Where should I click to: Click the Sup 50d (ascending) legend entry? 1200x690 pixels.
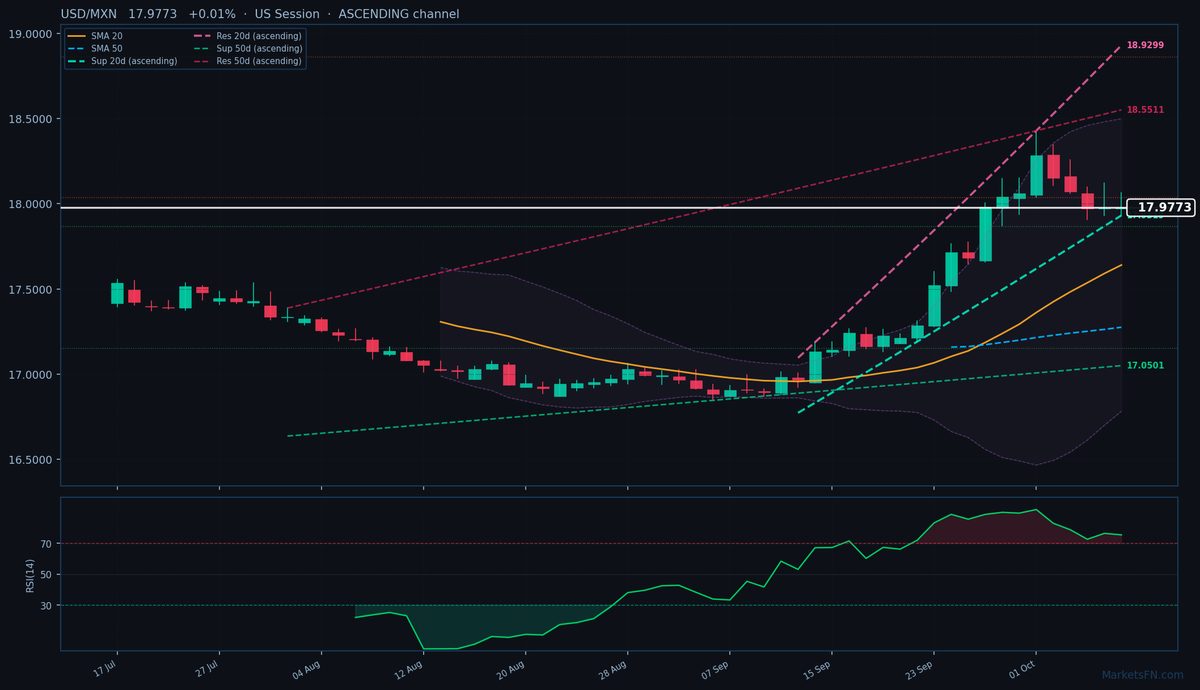coord(246,48)
